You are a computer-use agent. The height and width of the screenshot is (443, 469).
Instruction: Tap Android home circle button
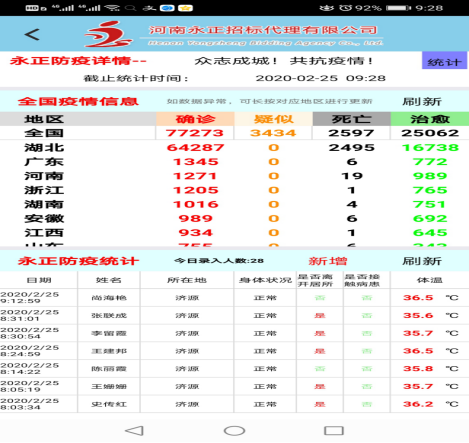[x=234, y=431]
